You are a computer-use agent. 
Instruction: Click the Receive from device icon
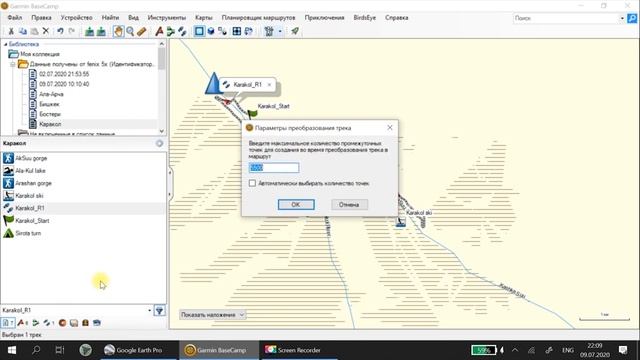pyautogui.click(x=101, y=31)
